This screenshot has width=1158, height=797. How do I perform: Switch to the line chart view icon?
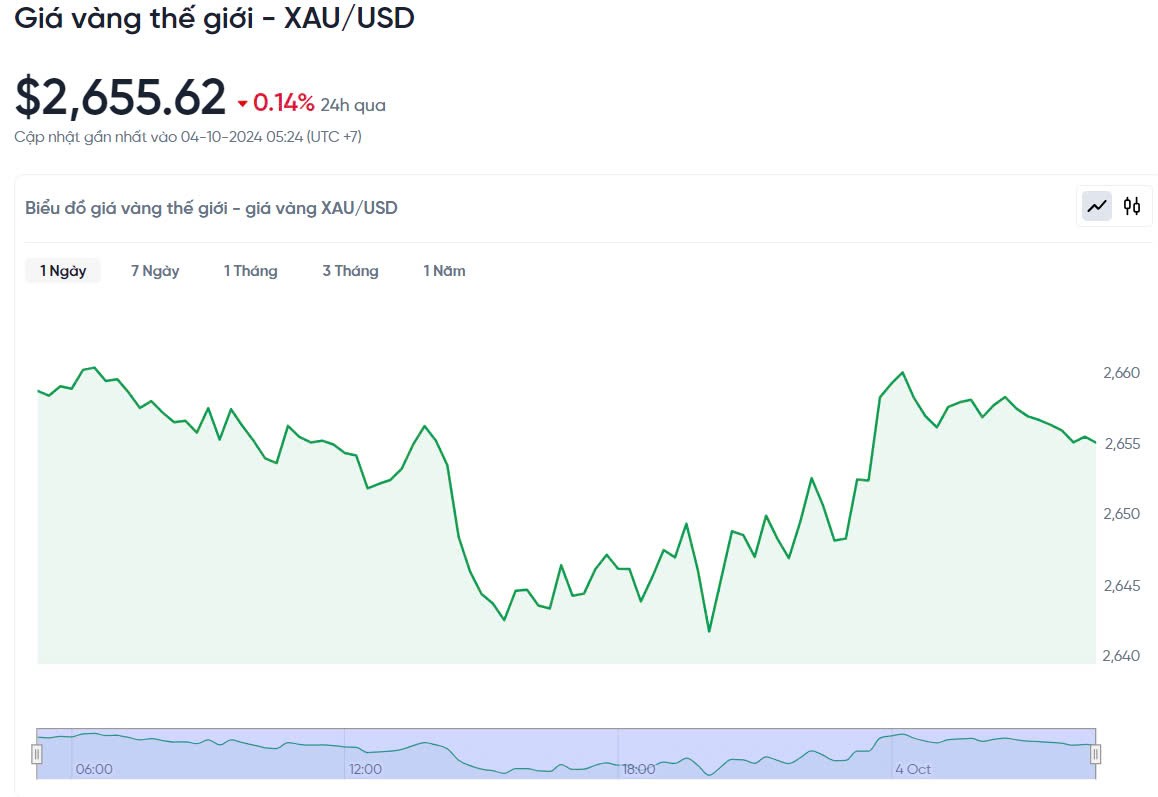[1097, 206]
